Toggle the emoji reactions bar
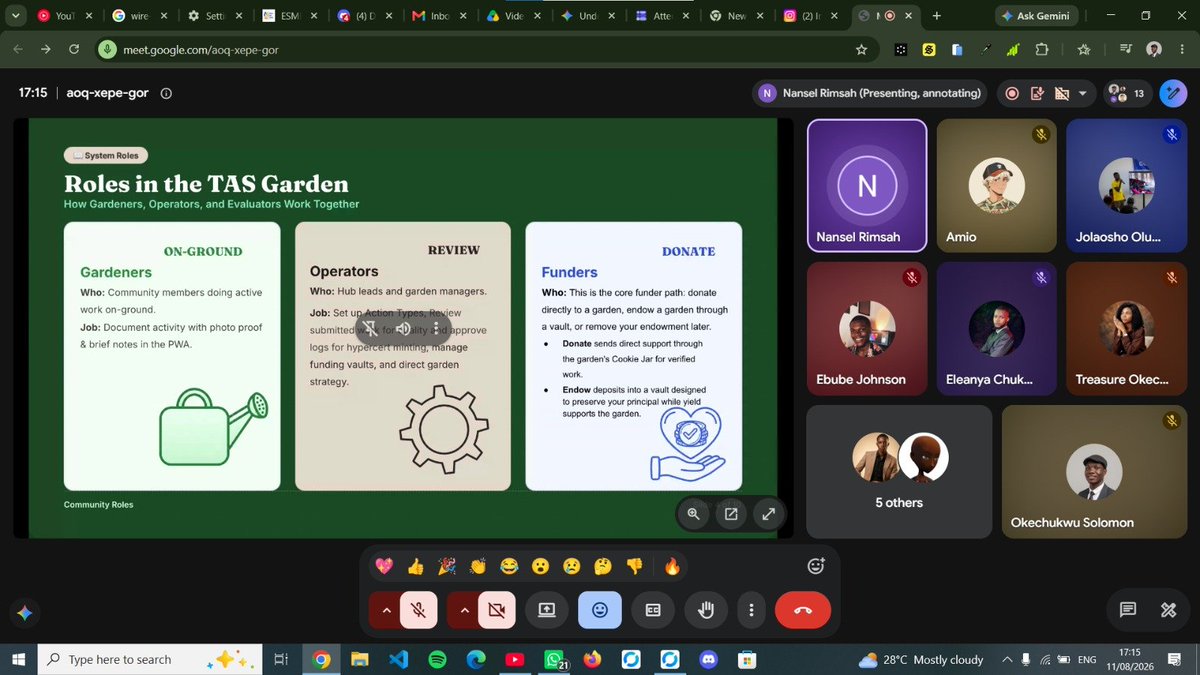Screen dimensions: 1200x675 pos(600,609)
